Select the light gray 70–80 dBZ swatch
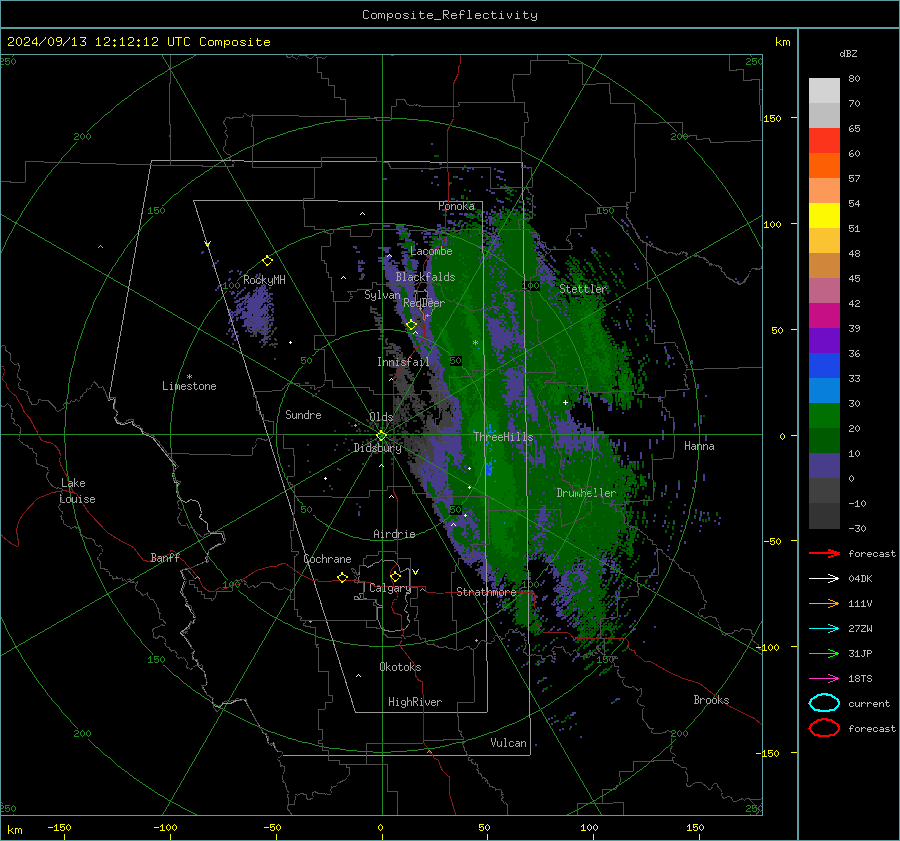The width and height of the screenshot is (900, 841). click(x=824, y=91)
